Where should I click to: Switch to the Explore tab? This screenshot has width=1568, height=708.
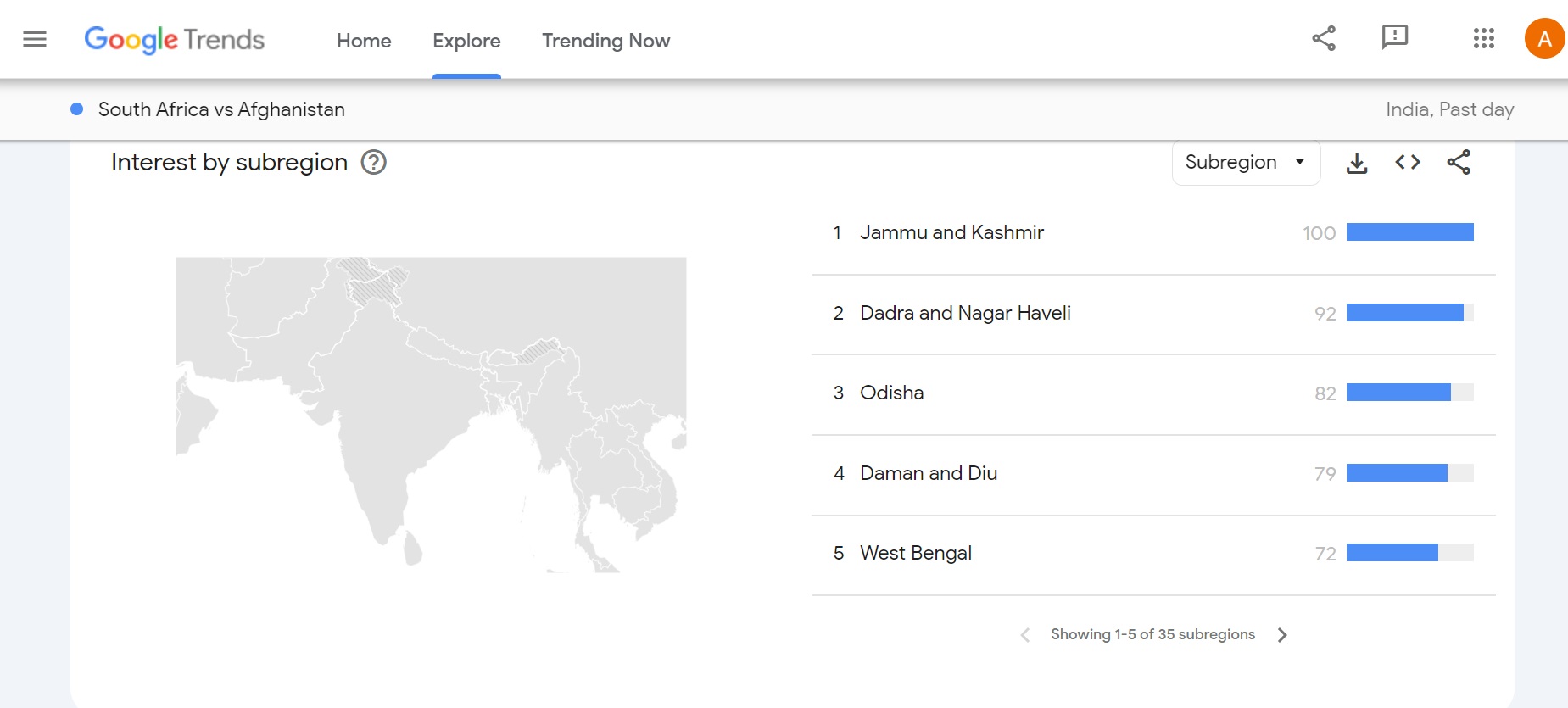pyautogui.click(x=466, y=41)
